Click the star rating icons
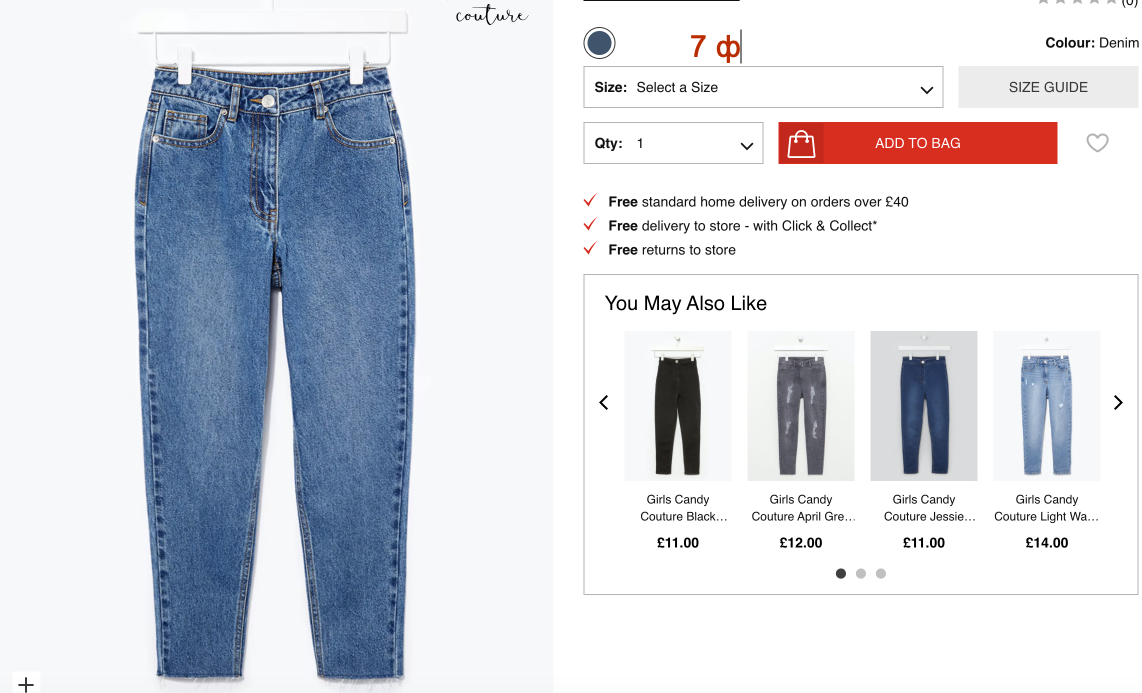Image resolution: width=1142 pixels, height=693 pixels. pyautogui.click(x=1076, y=3)
